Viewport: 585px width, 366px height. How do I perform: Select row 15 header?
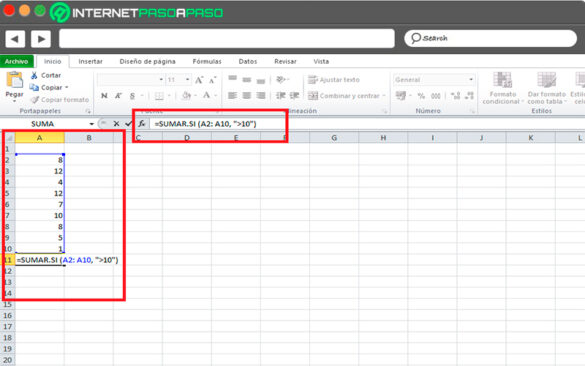[x=7, y=304]
